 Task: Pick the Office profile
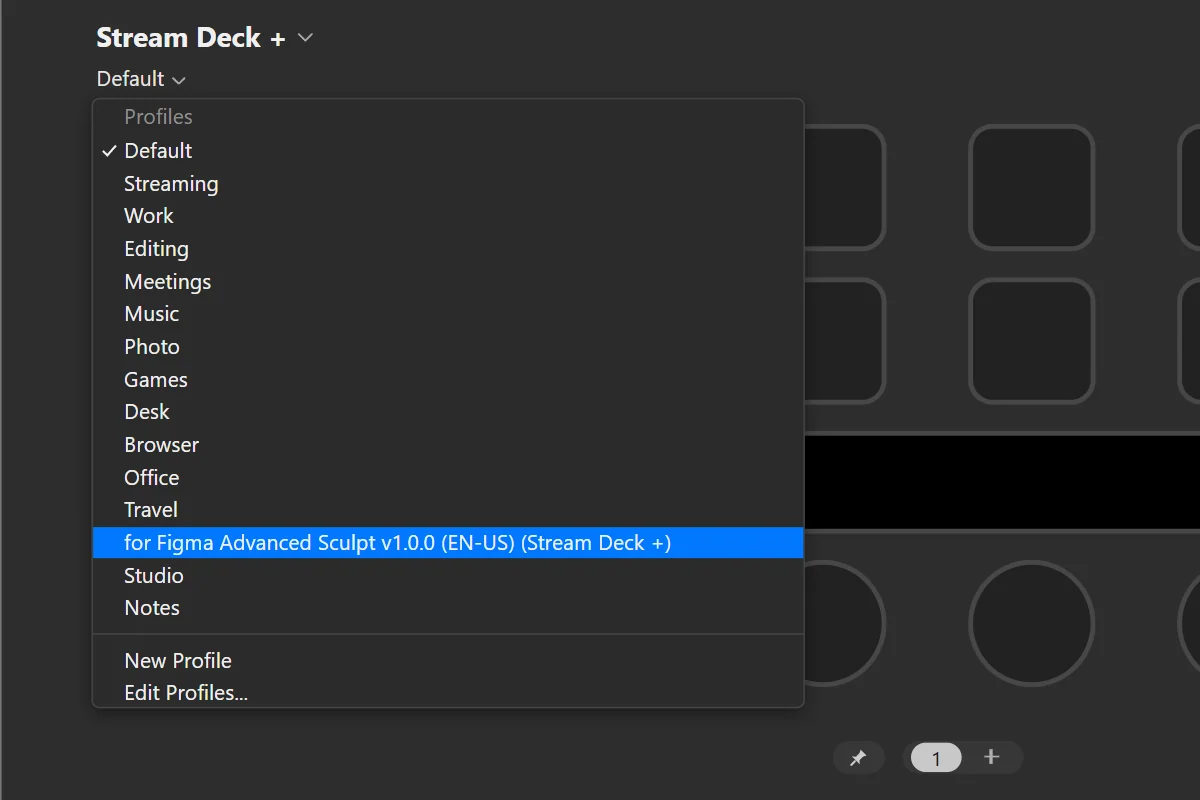tap(448, 478)
